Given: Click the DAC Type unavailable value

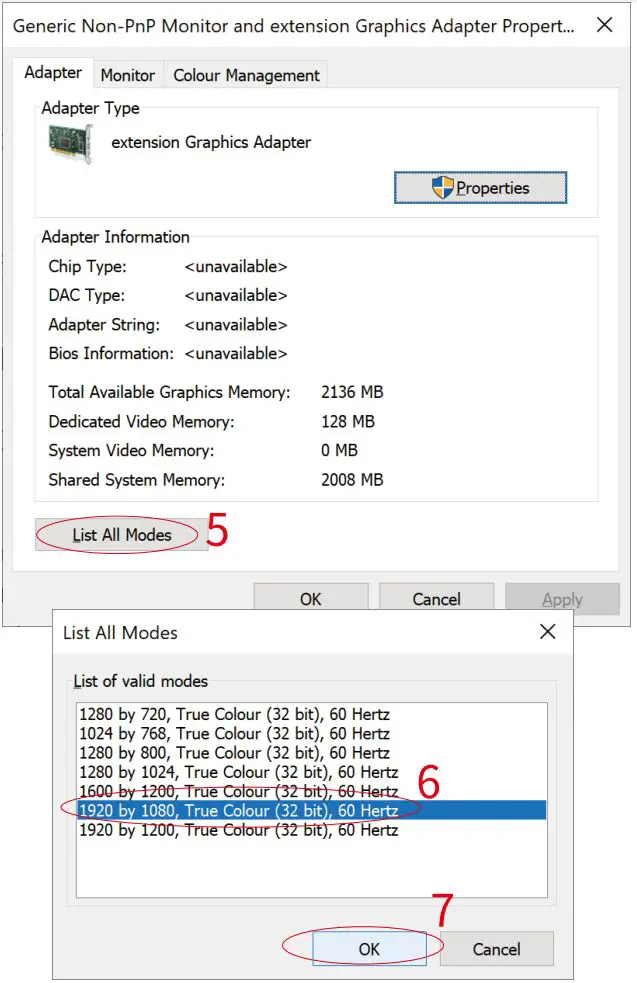Looking at the screenshot, I should (x=236, y=295).
